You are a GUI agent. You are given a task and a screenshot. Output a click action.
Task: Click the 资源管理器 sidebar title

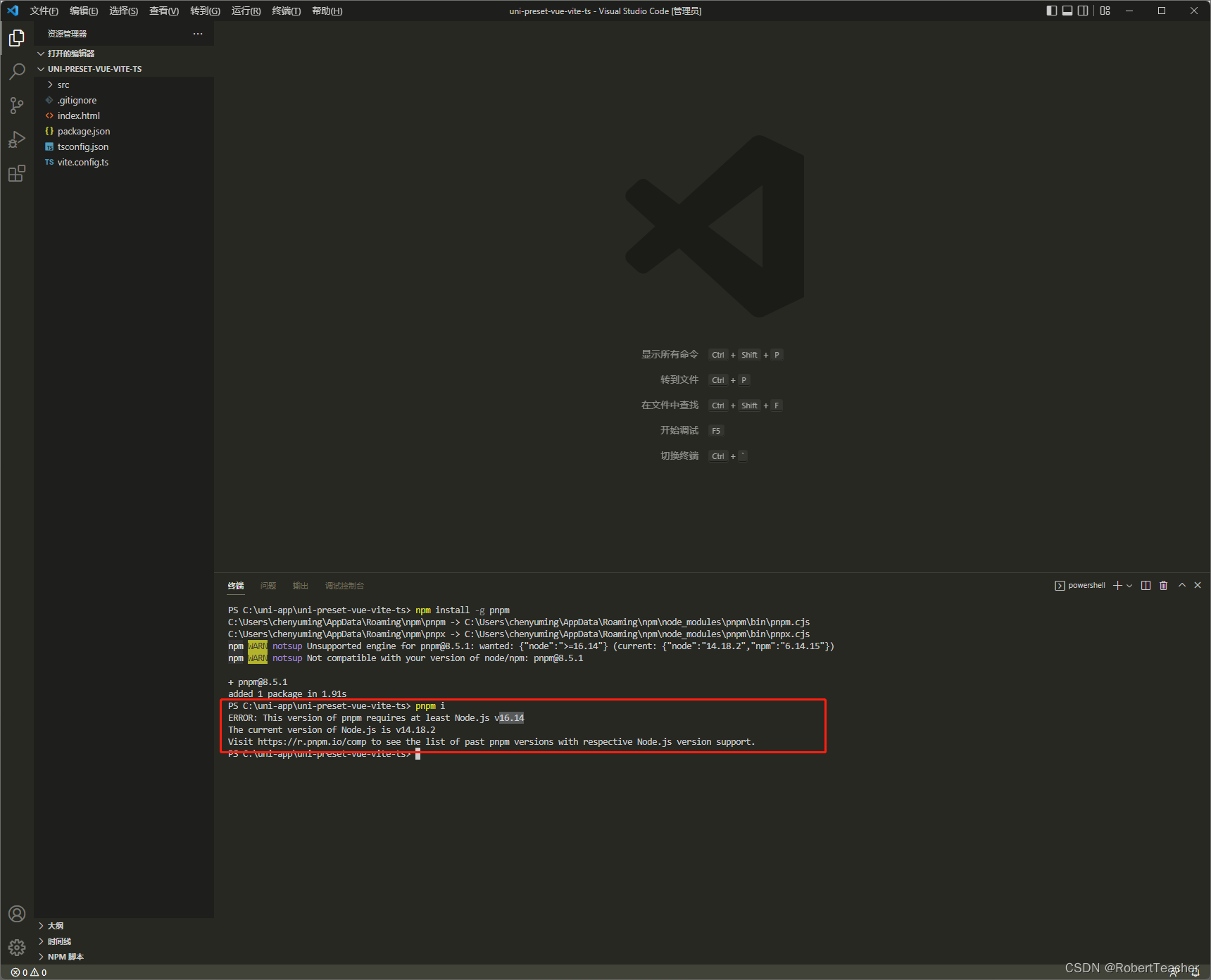67,34
